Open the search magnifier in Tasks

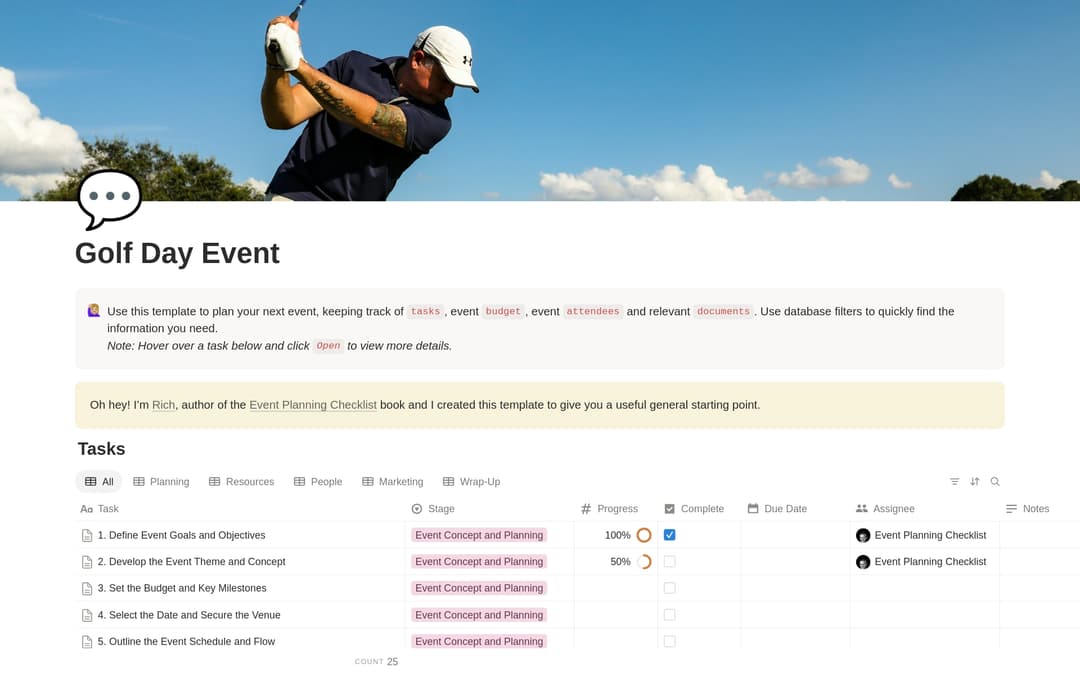(x=995, y=482)
